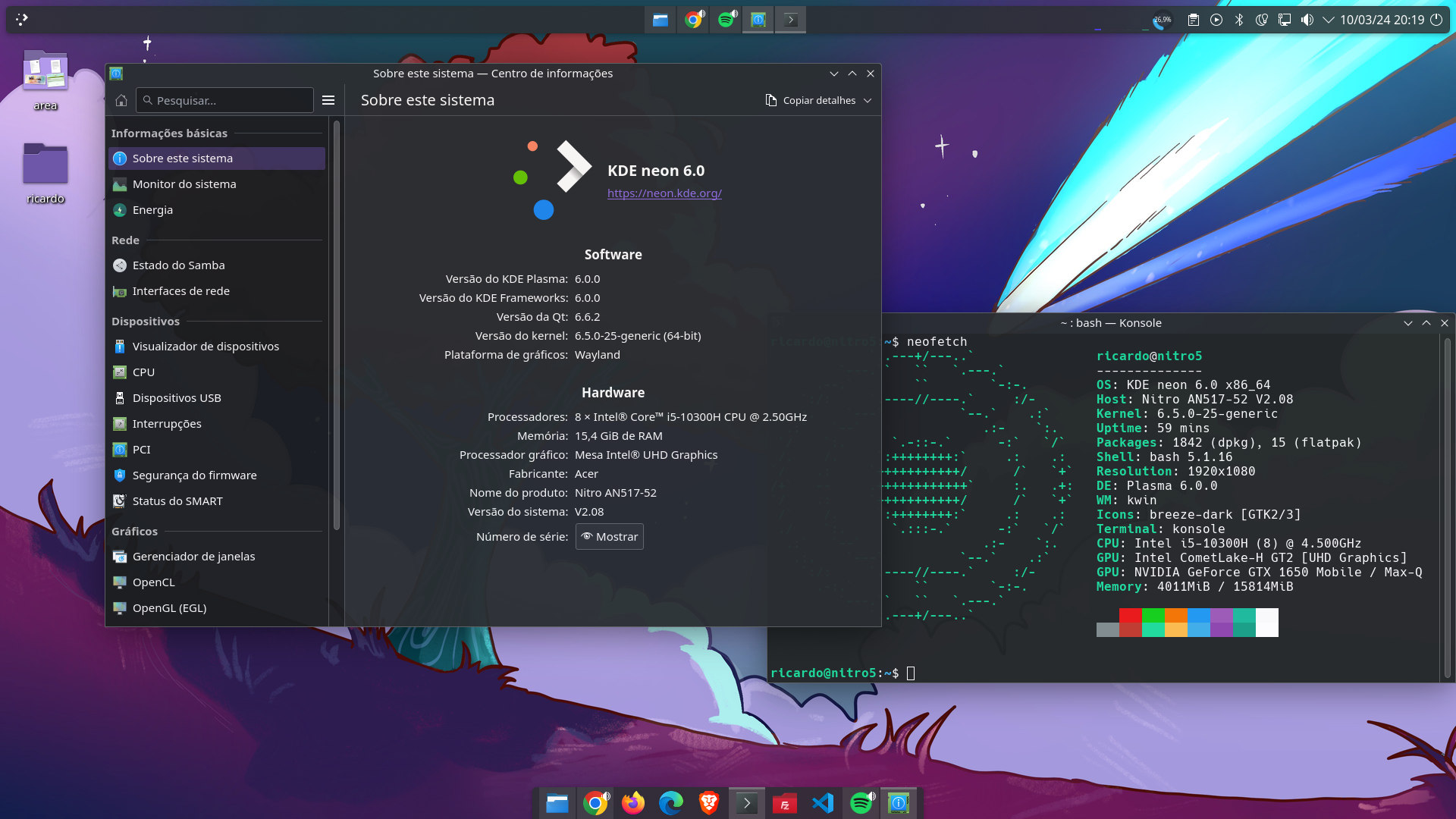Image resolution: width=1456 pixels, height=819 pixels.
Task: Open the hamburger menu beside the search
Action: (328, 100)
